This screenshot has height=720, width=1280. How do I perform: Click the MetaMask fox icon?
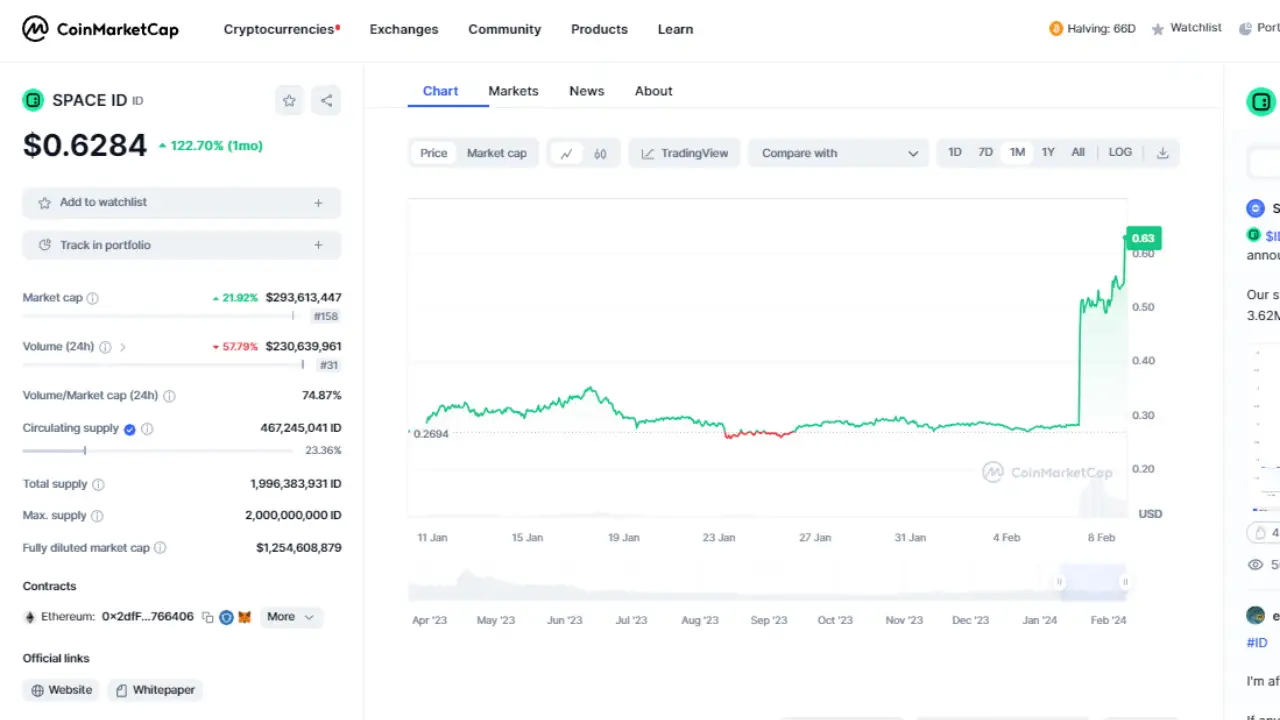pyautogui.click(x=245, y=617)
